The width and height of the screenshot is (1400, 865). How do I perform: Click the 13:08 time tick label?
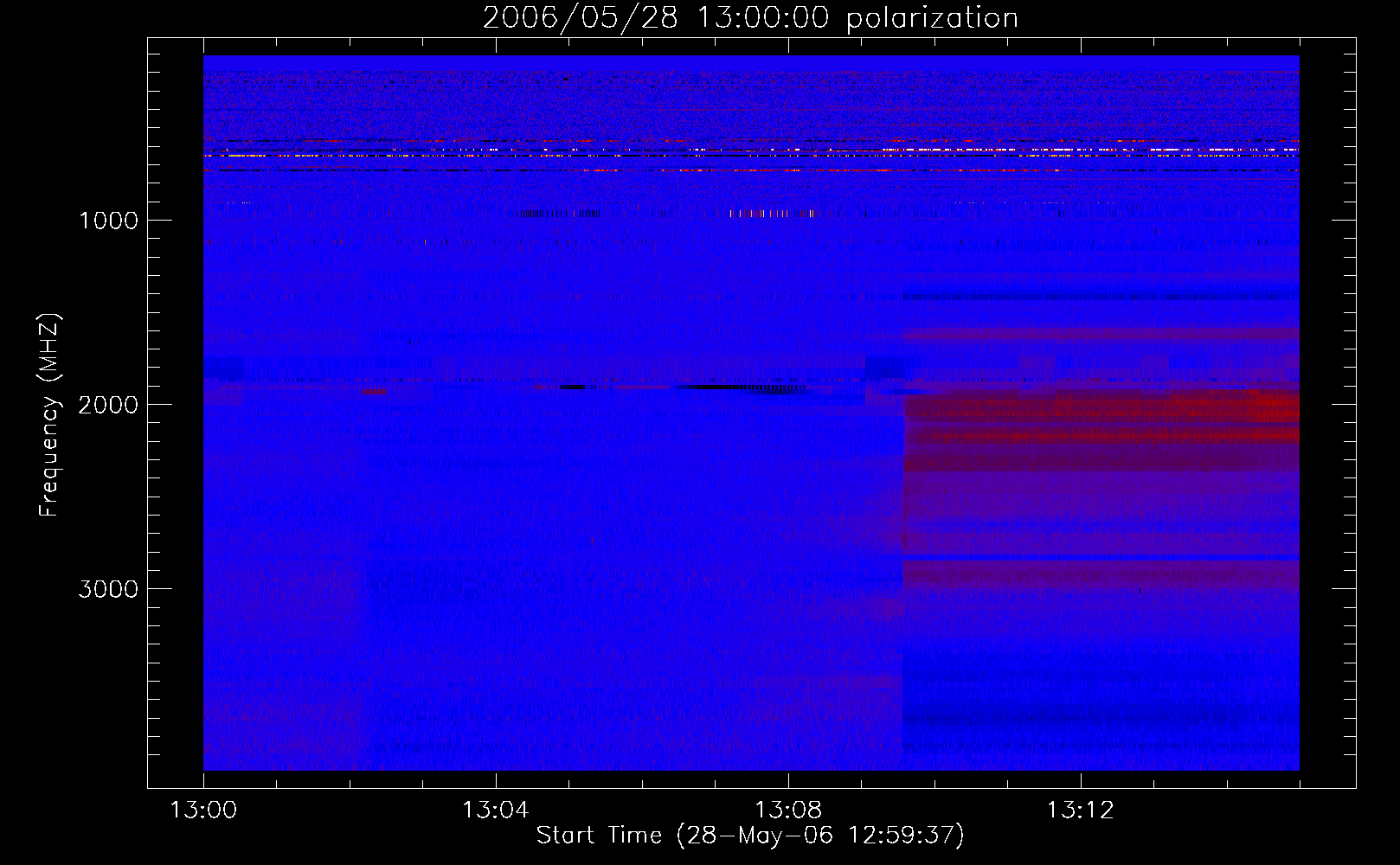(788, 811)
